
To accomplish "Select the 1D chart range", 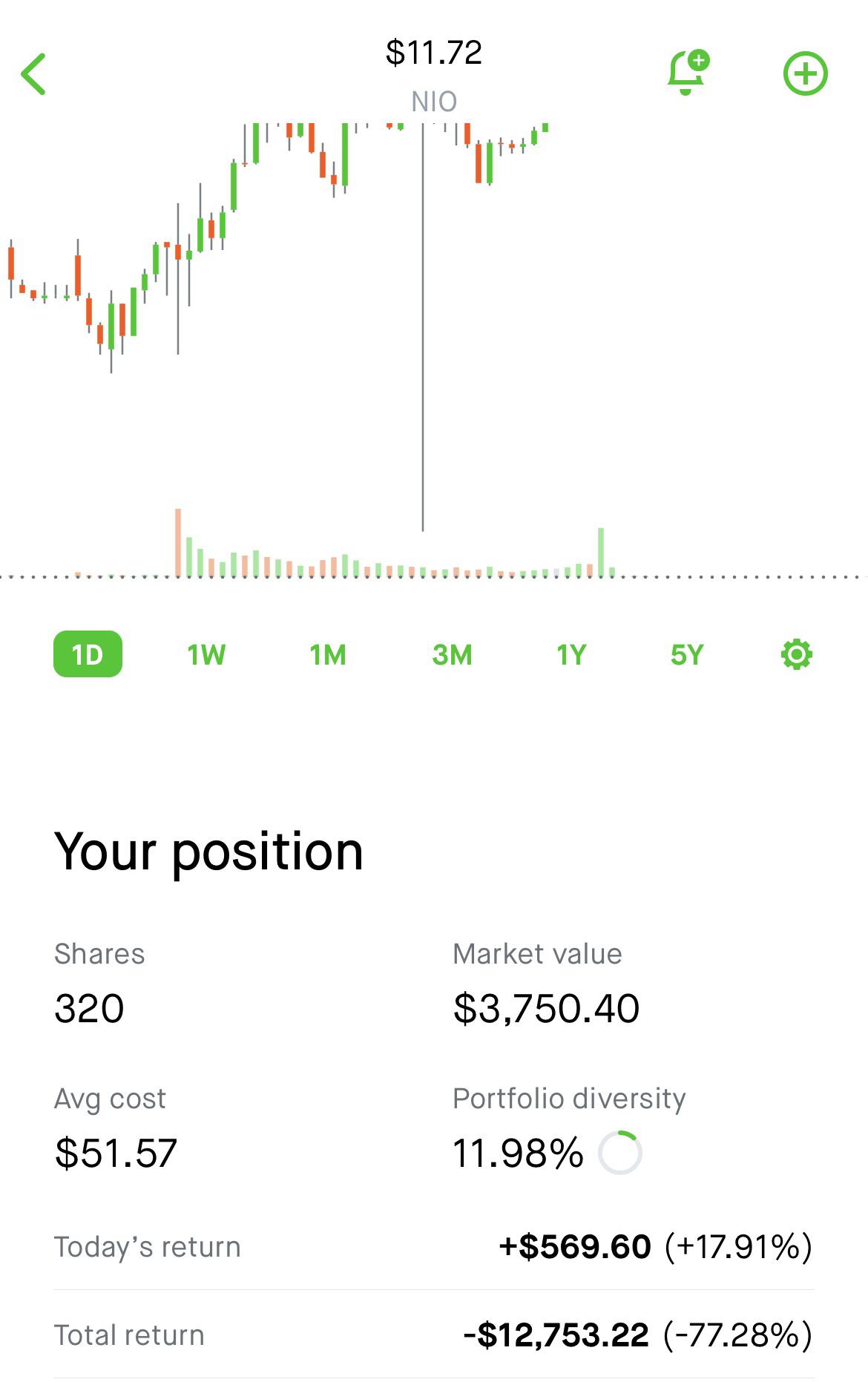I will [88, 654].
